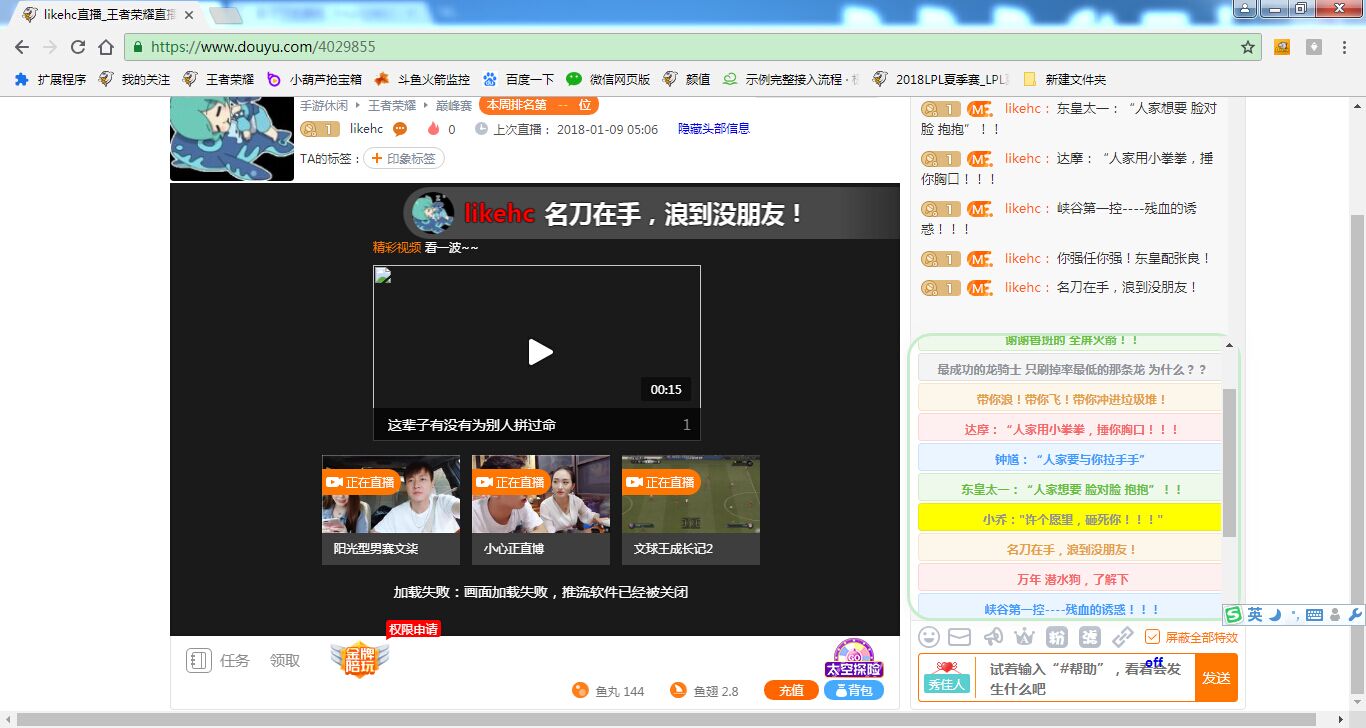This screenshot has height=728, width=1366.
Task: Click the 巅峰赛 breadcrumb
Action: pos(453,105)
